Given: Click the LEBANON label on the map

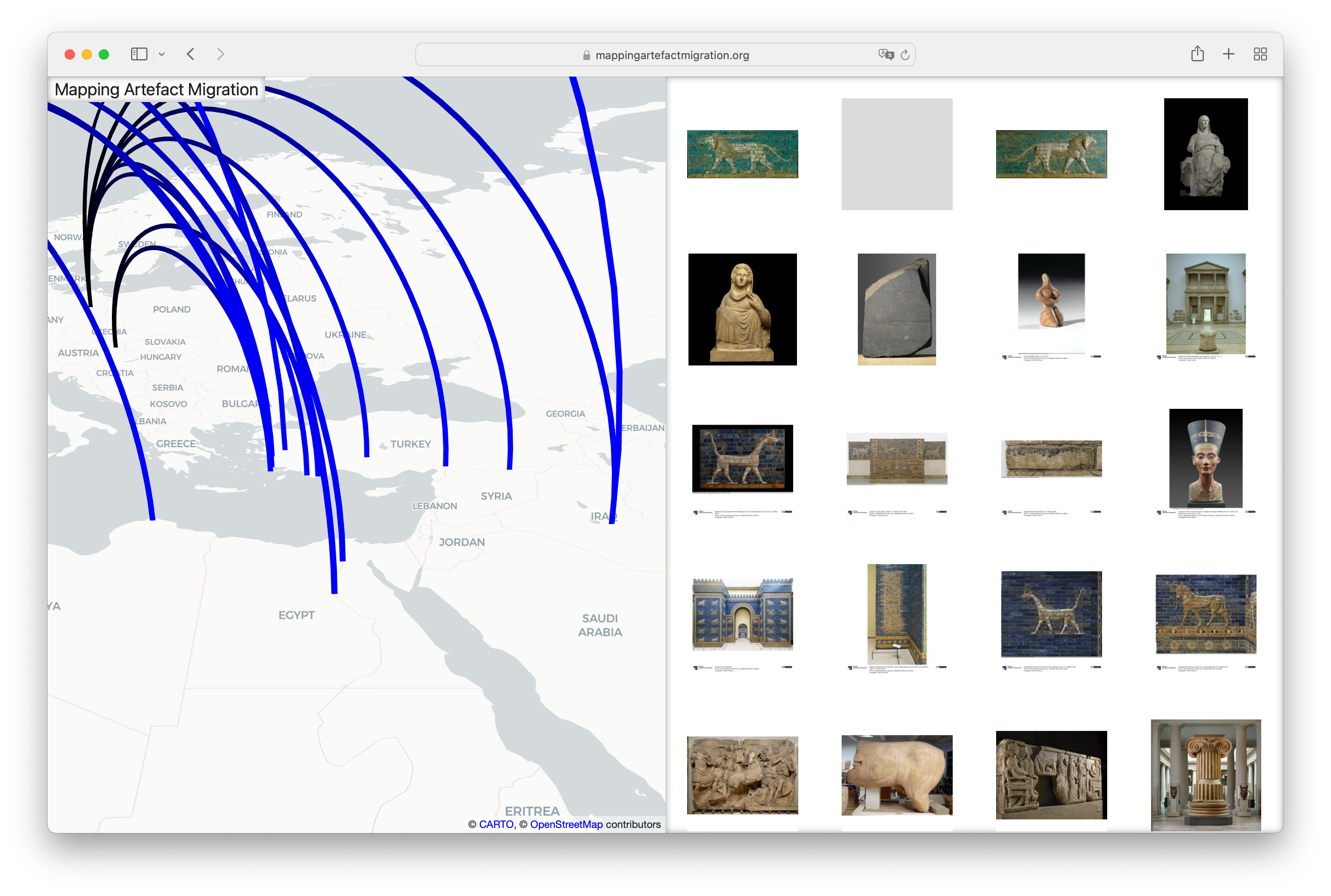Looking at the screenshot, I should tap(434, 506).
